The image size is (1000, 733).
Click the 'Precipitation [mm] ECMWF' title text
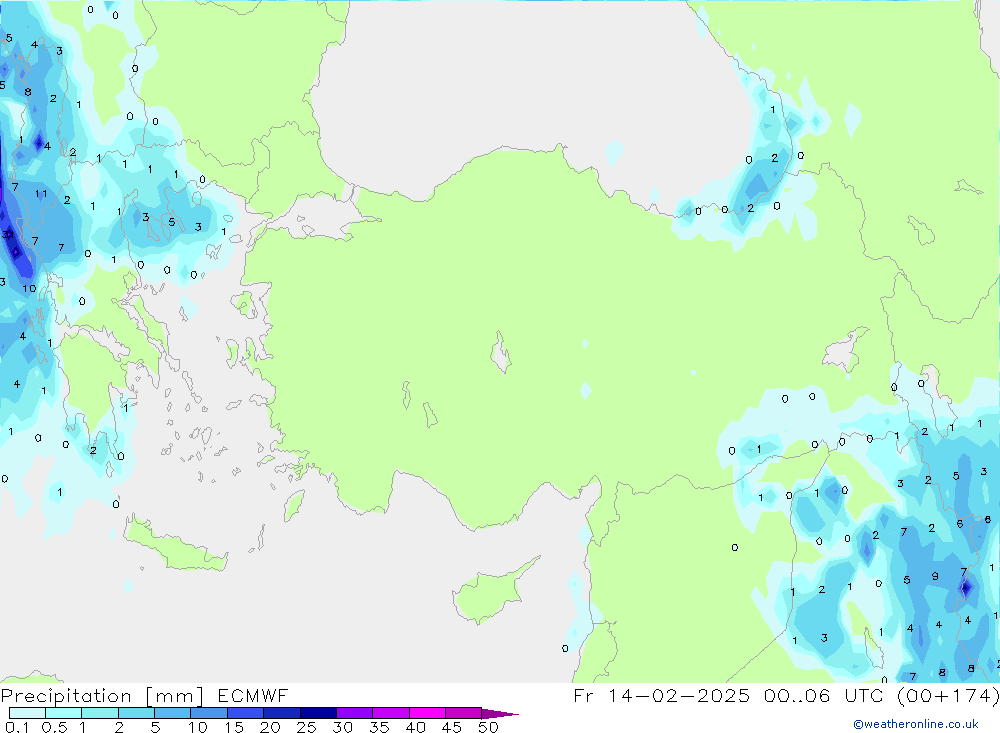[x=145, y=695]
